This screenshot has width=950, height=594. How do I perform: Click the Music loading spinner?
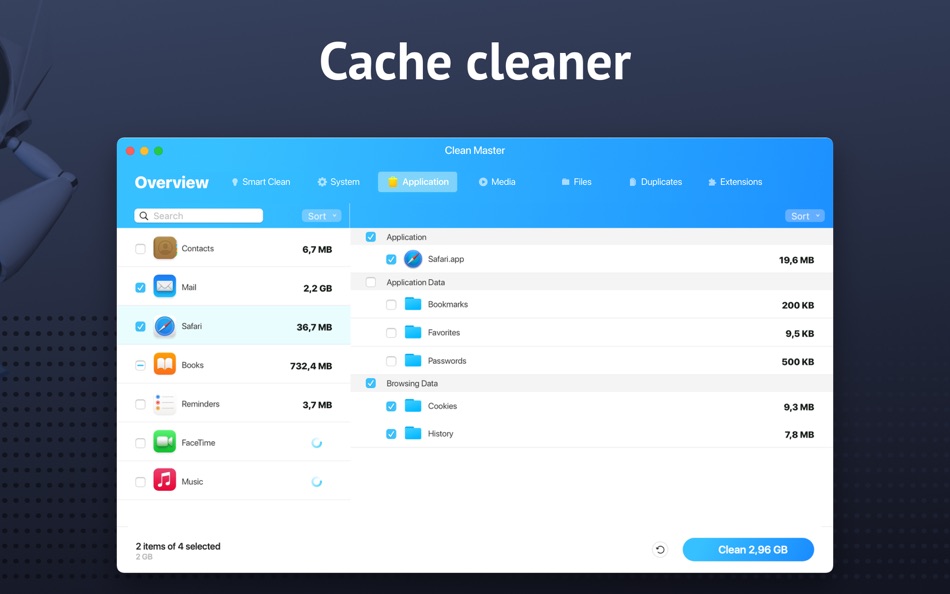(x=316, y=482)
